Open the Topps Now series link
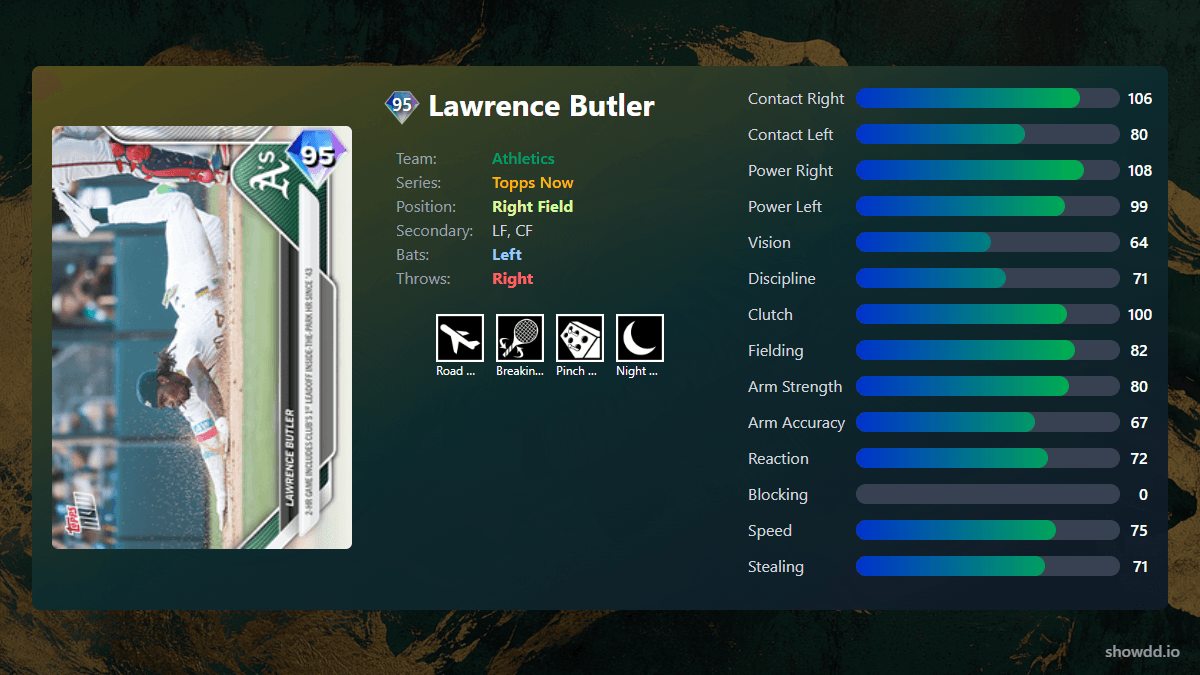Image resolution: width=1200 pixels, height=675 pixels. (x=533, y=182)
